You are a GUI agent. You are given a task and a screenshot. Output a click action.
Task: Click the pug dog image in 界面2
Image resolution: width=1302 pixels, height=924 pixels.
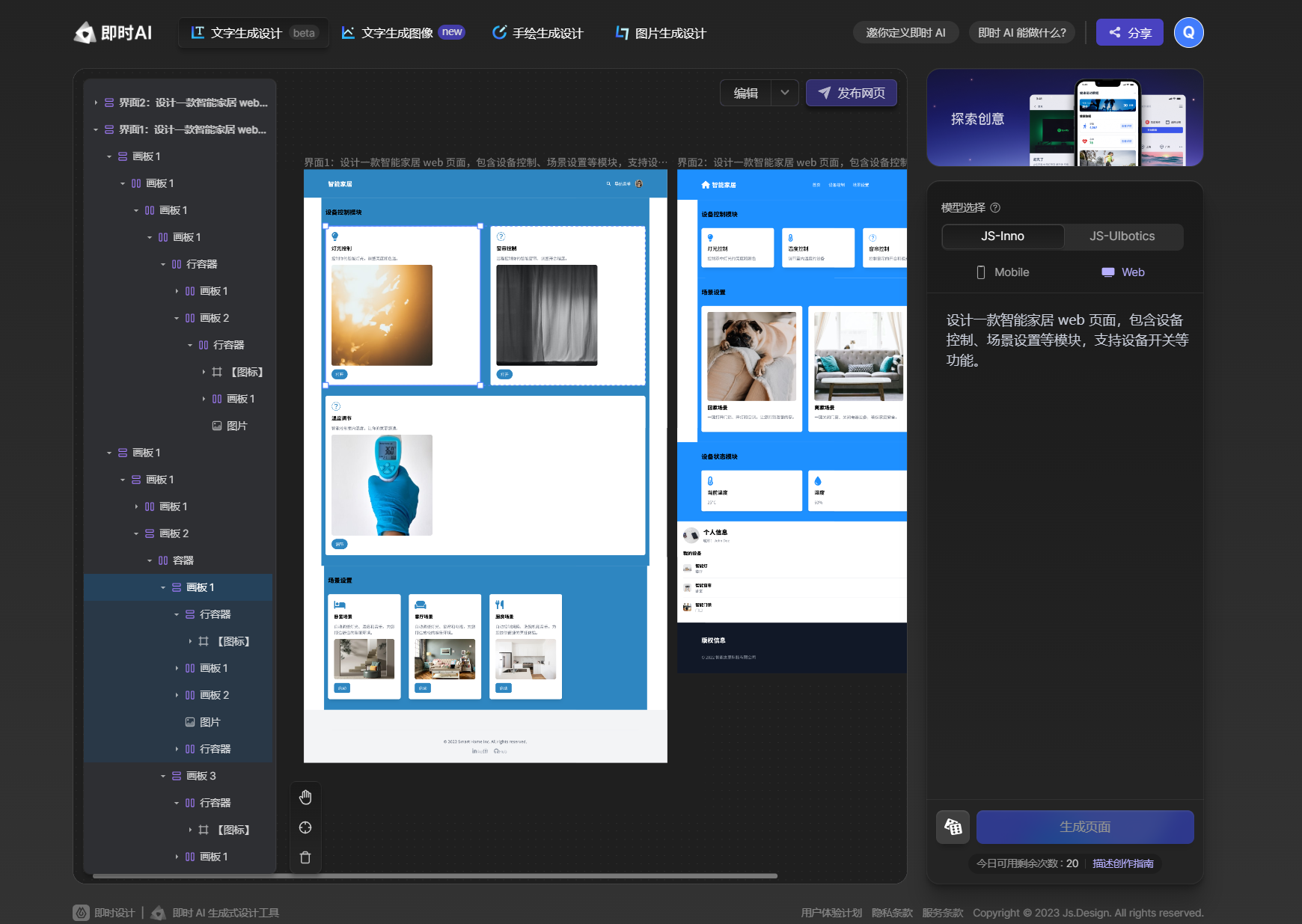(751, 357)
